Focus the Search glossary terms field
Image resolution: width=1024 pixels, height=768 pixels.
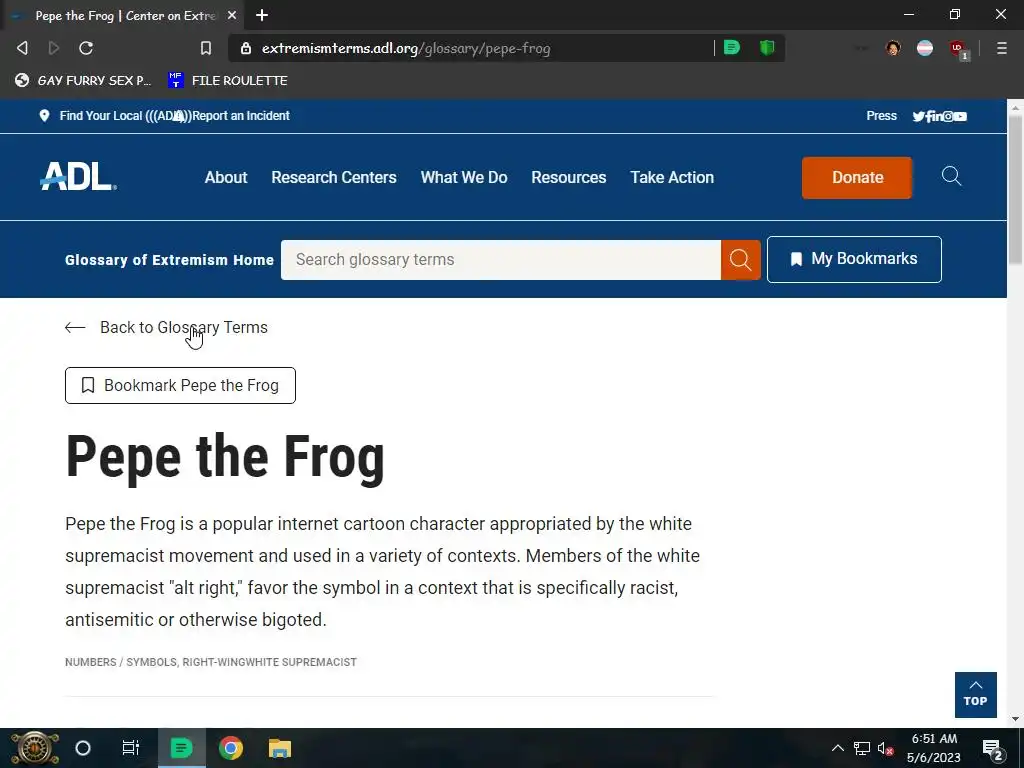[x=501, y=260]
